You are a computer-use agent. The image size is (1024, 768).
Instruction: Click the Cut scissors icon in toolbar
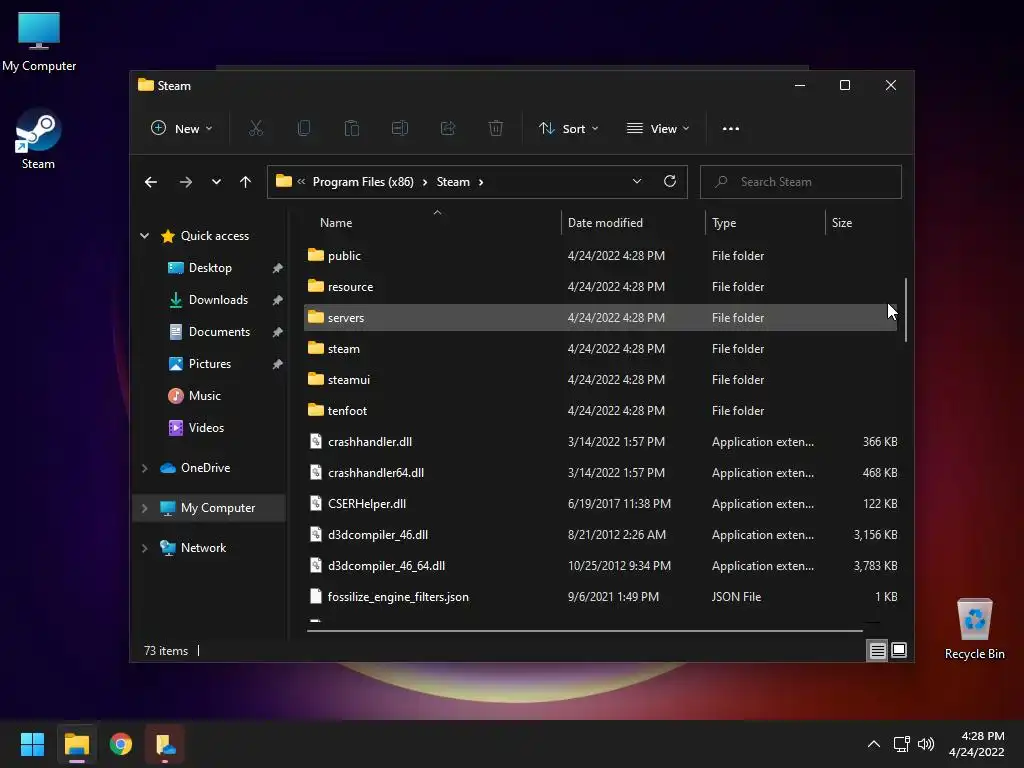[x=255, y=129]
